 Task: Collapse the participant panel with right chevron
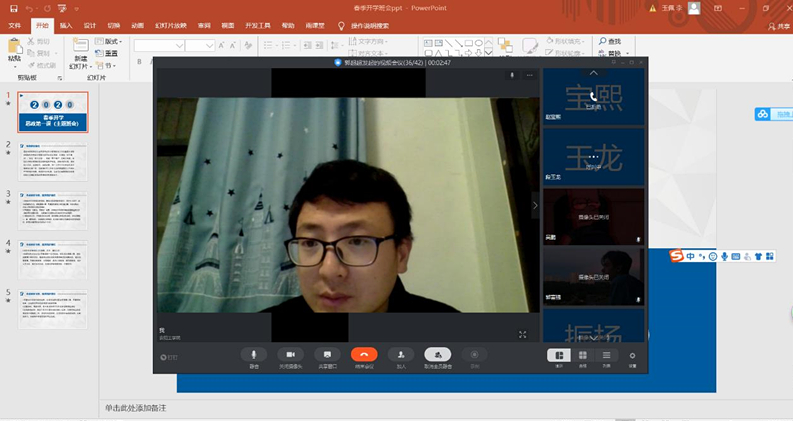click(535, 205)
